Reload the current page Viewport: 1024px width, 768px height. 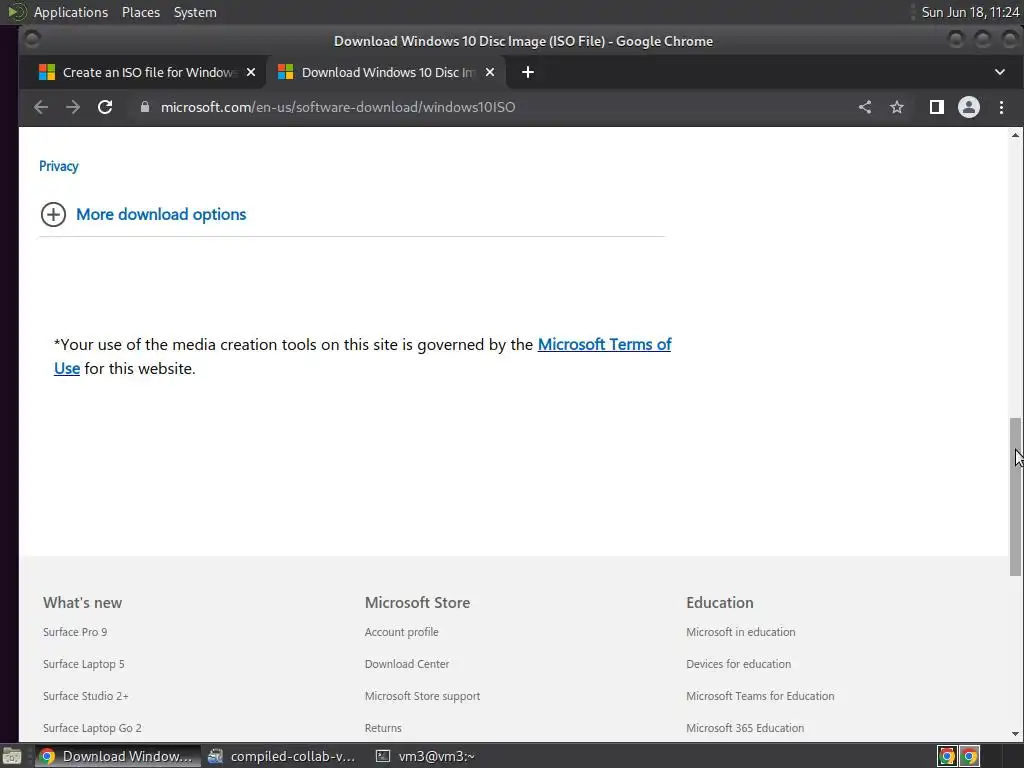[105, 107]
